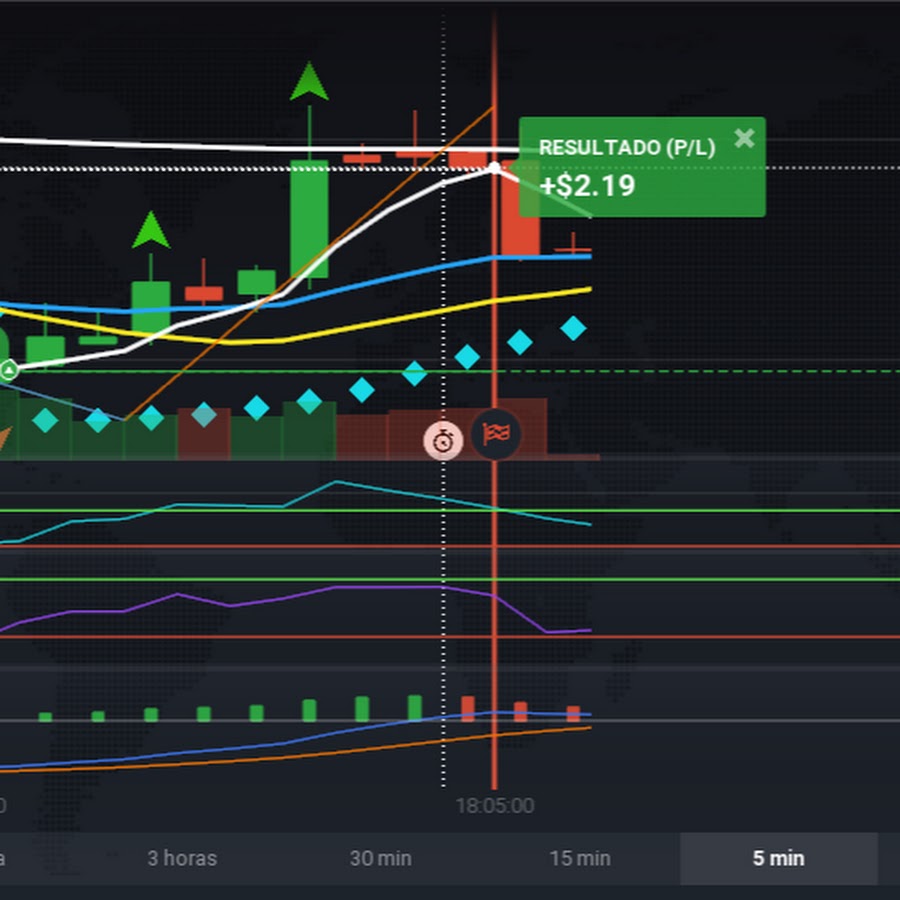This screenshot has width=900, height=900.
Task: Switch to the 30 min timeframe
Action: coord(380,858)
